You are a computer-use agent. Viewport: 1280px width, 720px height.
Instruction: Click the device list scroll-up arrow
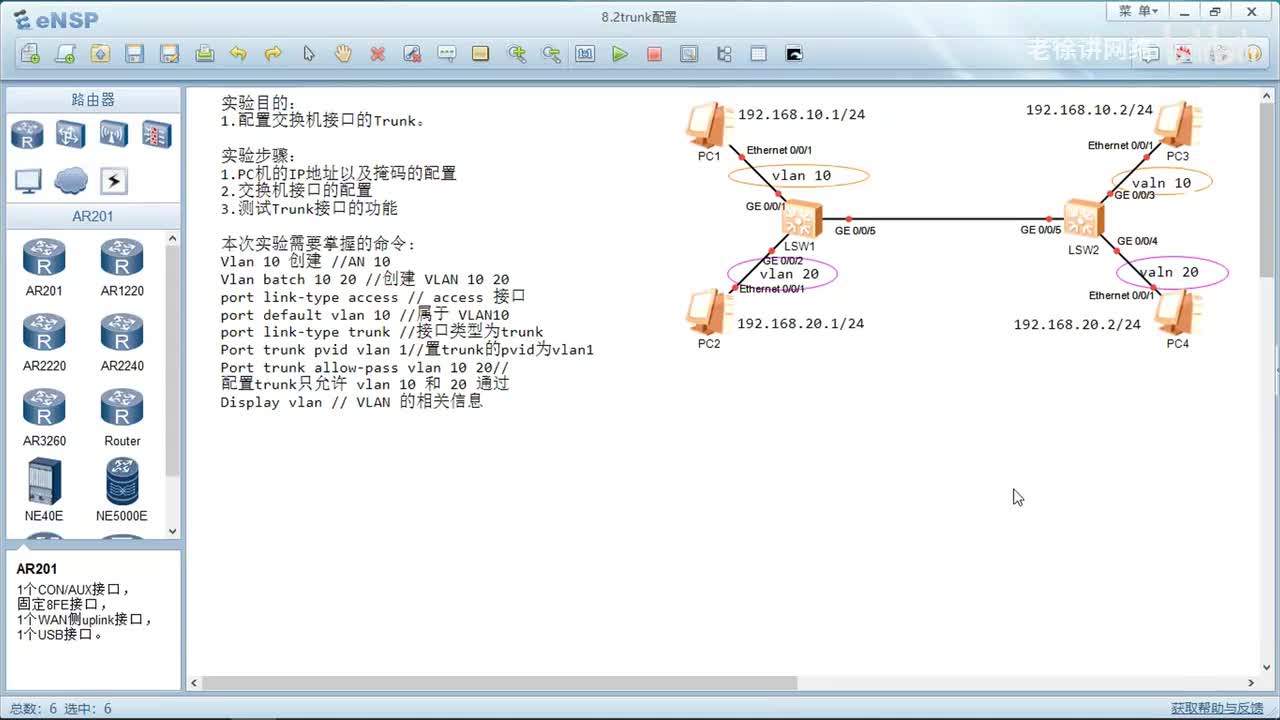click(173, 239)
